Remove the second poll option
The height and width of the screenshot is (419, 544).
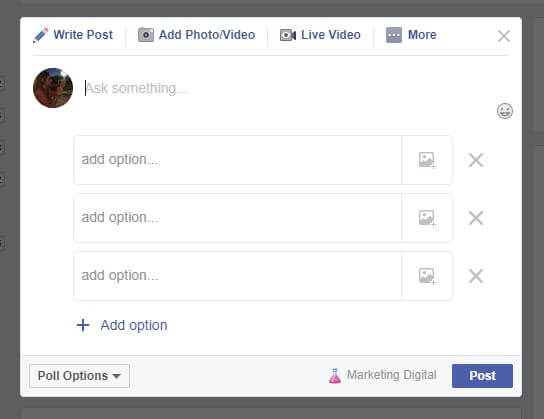pos(476,218)
